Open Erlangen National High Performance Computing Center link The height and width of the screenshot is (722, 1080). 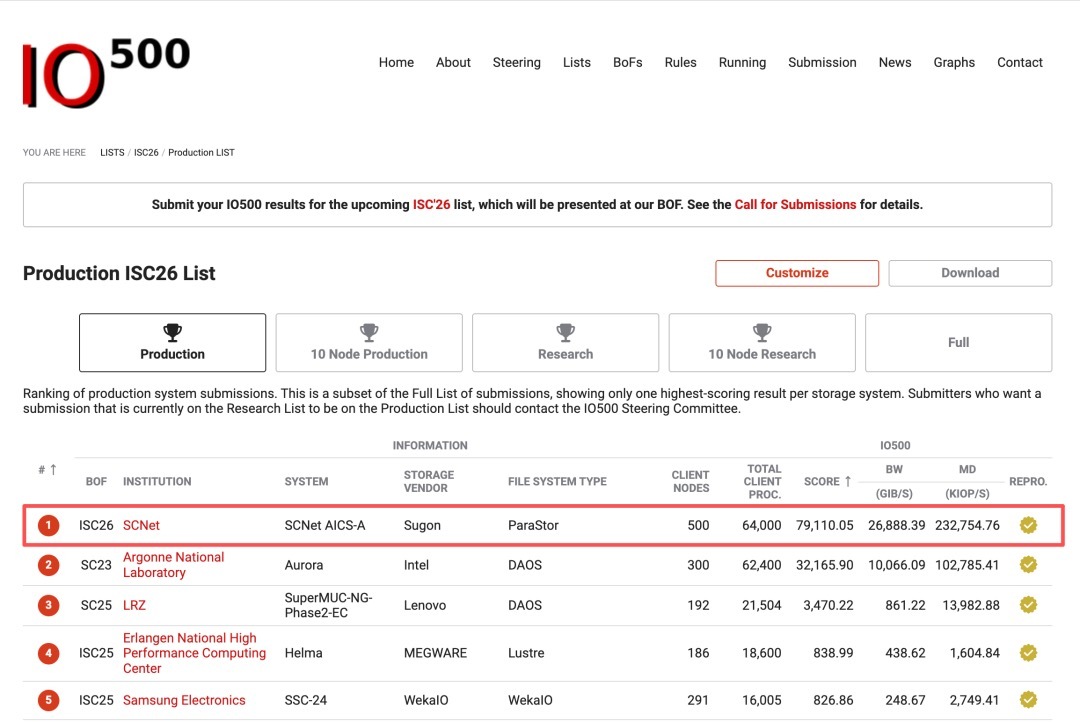[x=194, y=653]
